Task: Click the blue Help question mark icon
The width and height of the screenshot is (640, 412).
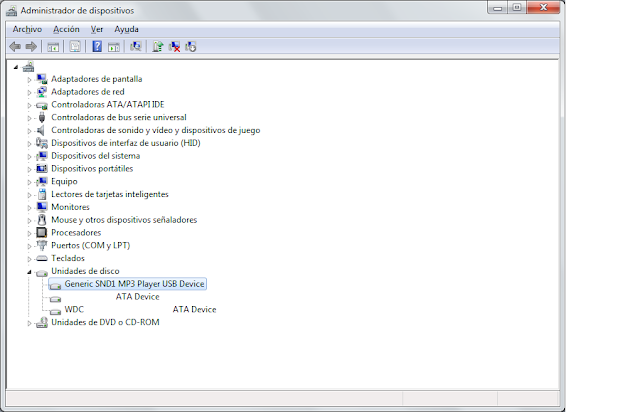Action: [97, 47]
